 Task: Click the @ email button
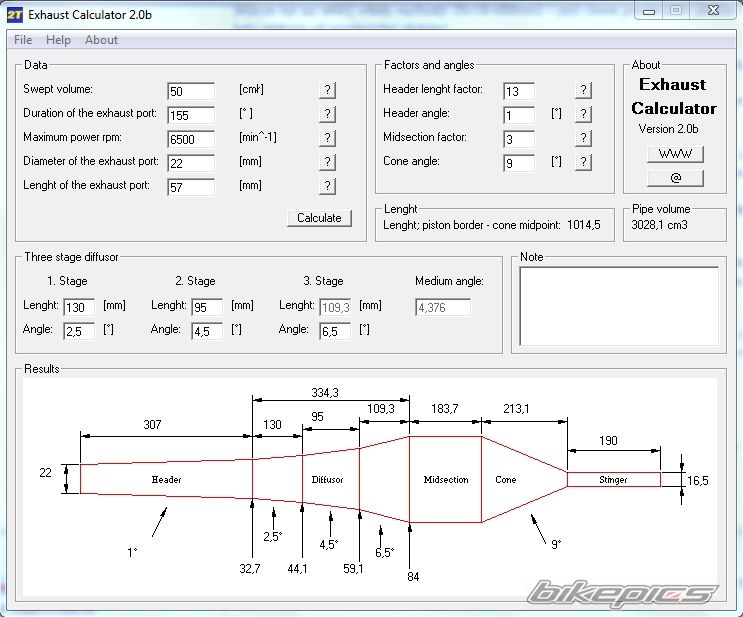click(675, 178)
